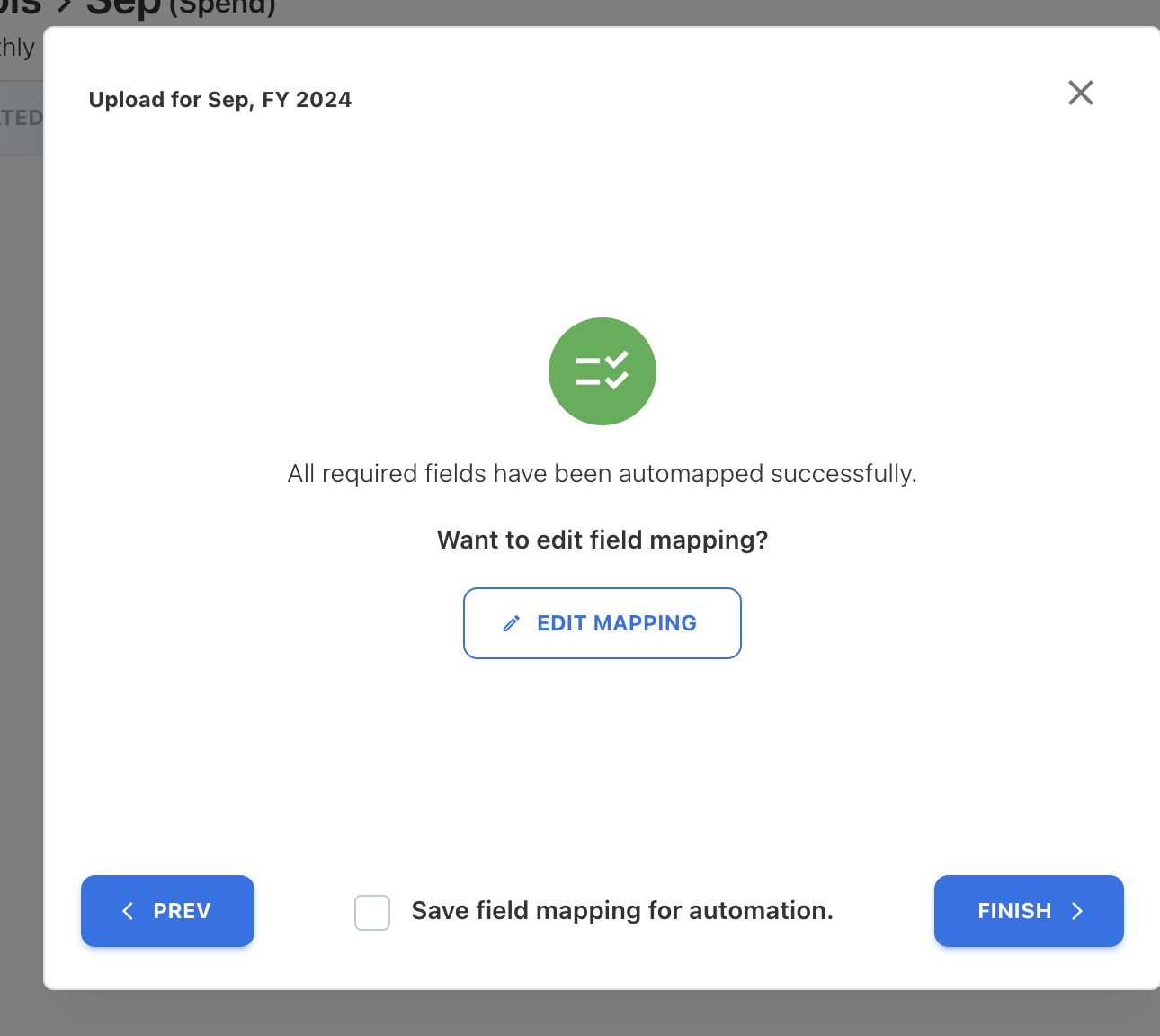Click the left chevron on the PREV button
Image resolution: width=1160 pixels, height=1036 pixels.
128,911
